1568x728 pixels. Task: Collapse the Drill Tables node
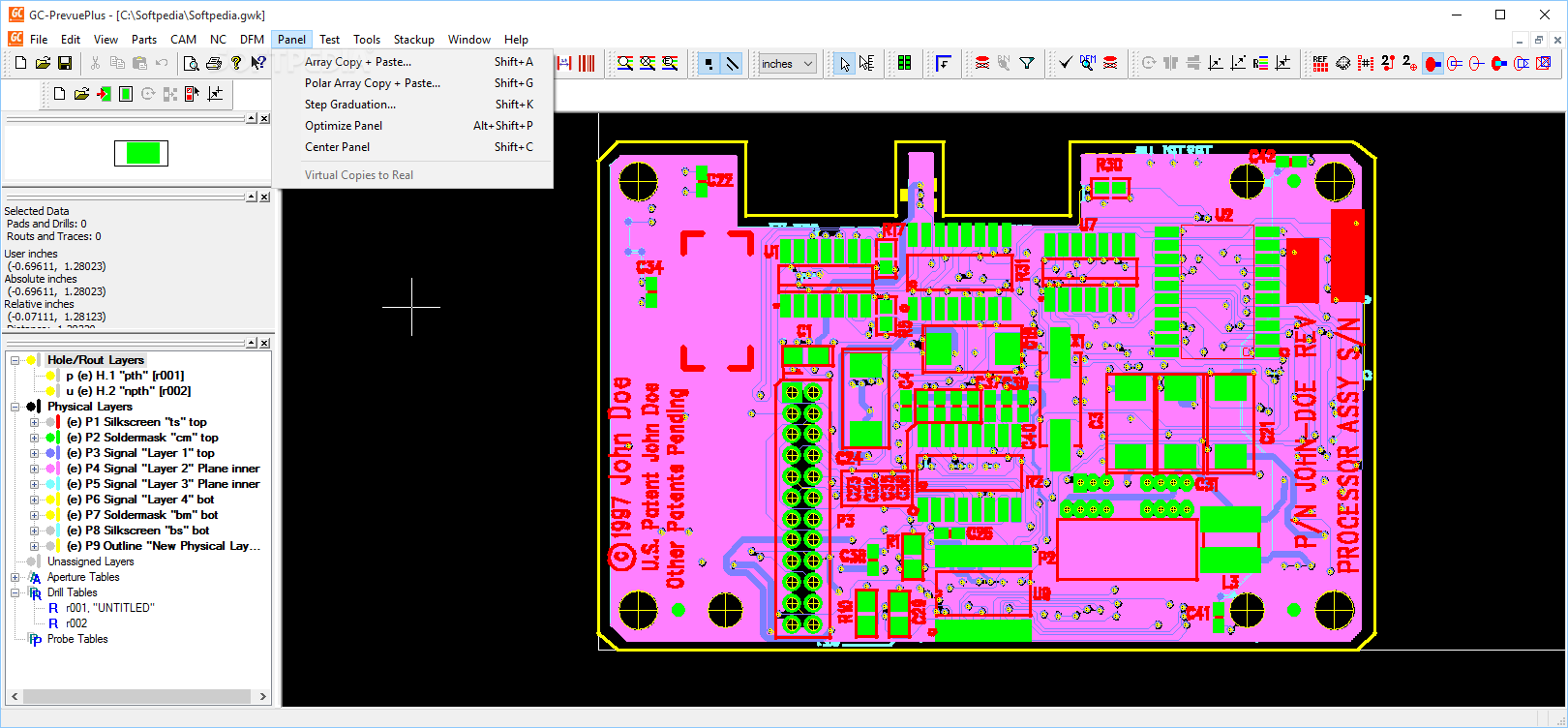(15, 592)
